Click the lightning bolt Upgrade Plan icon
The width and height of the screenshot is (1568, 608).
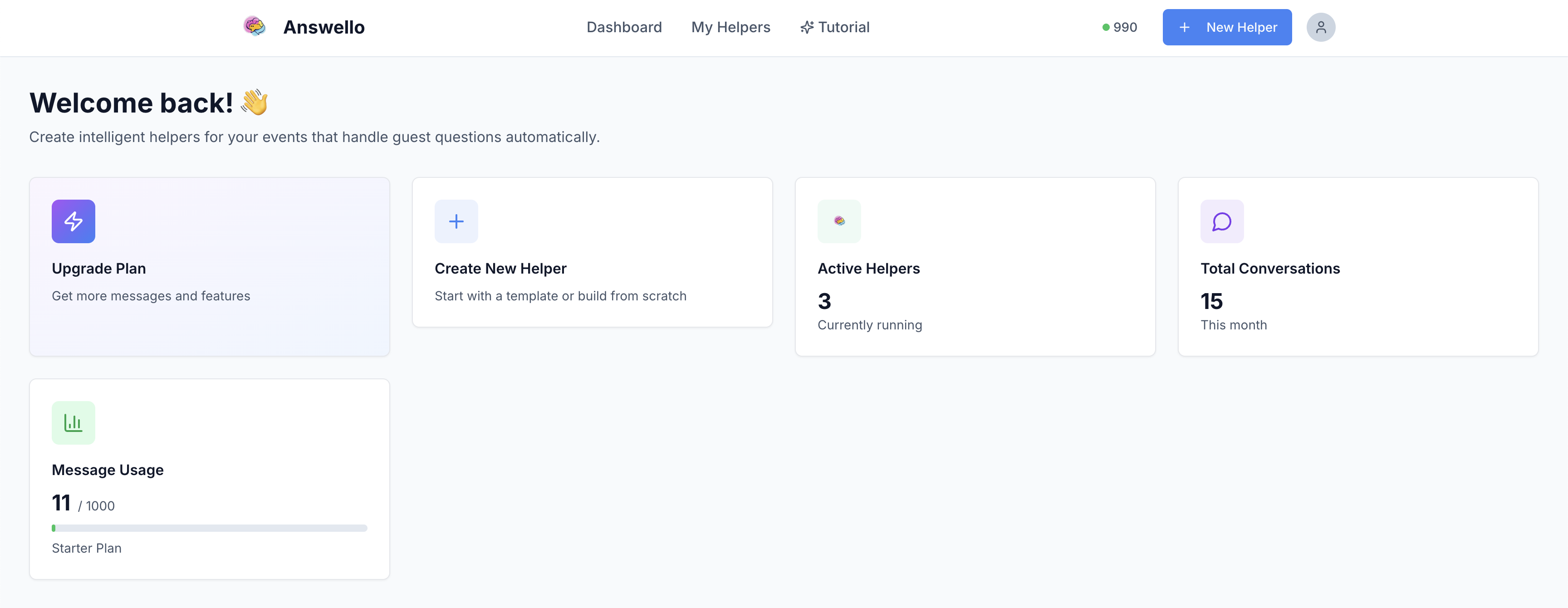pos(73,221)
